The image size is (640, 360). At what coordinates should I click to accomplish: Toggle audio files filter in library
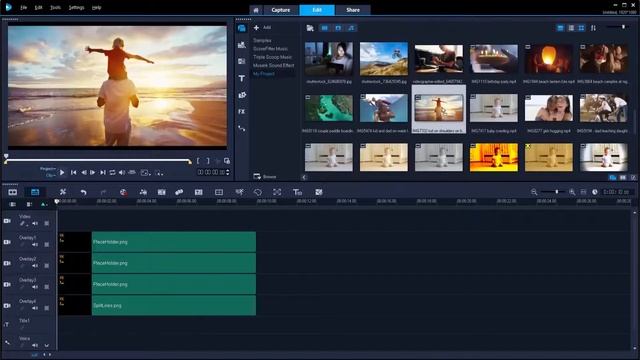[351, 28]
